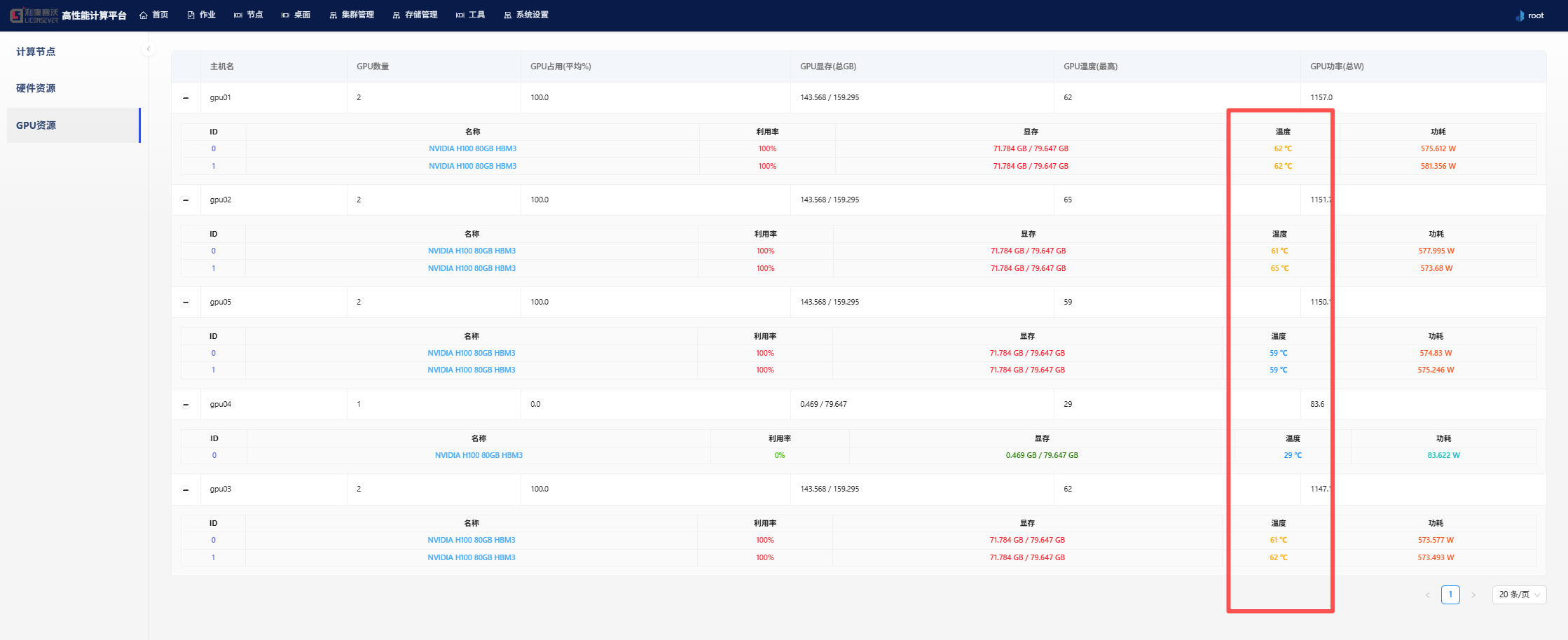
Task: Open the 作业 jobs menu
Action: pyautogui.click(x=201, y=15)
